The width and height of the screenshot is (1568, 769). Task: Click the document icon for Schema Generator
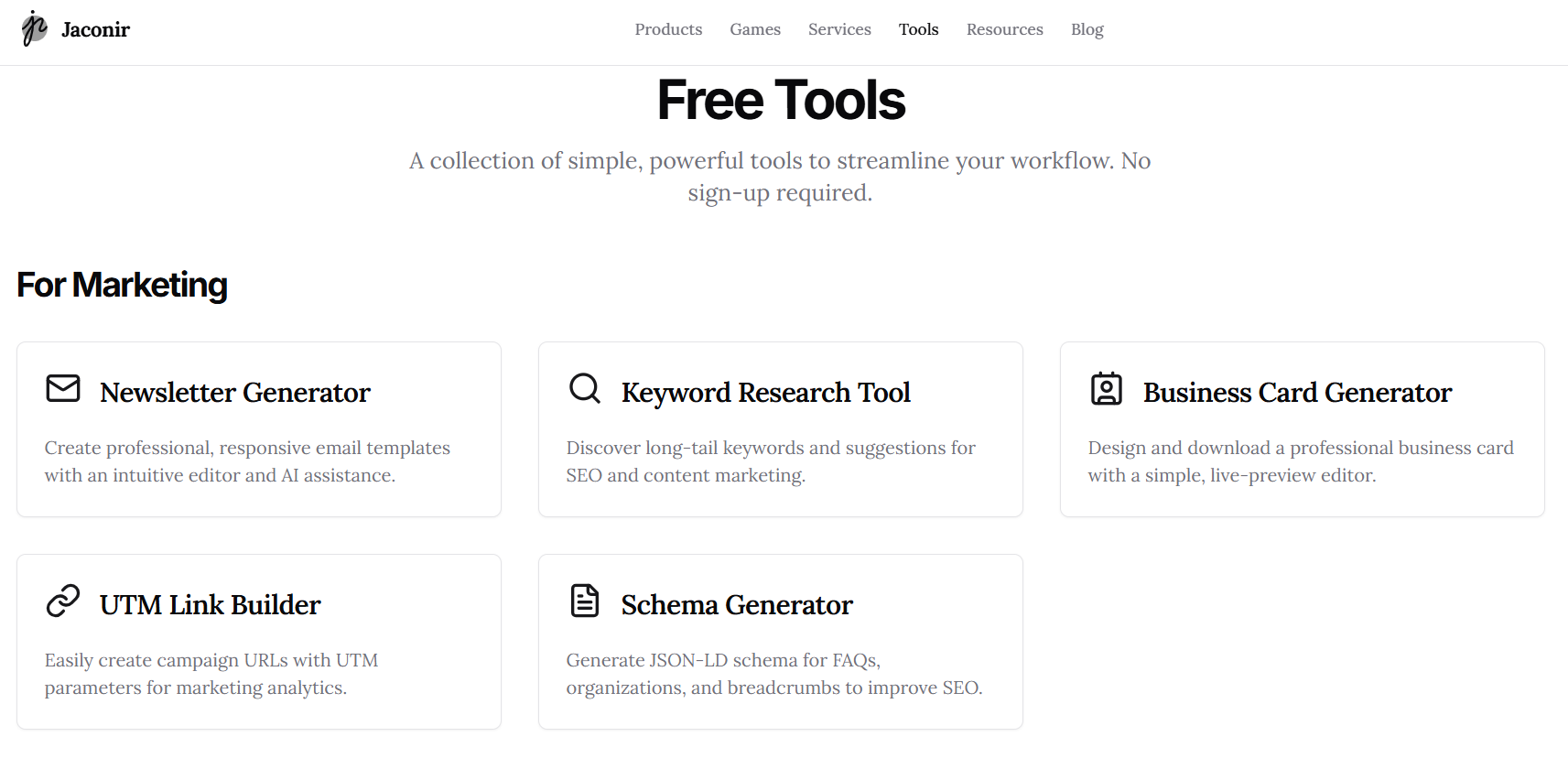tap(585, 601)
